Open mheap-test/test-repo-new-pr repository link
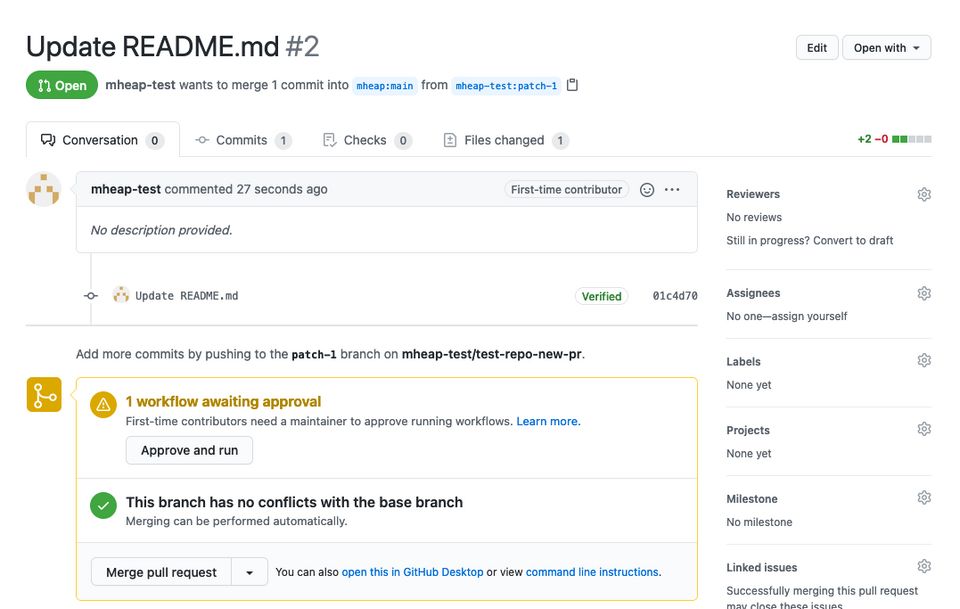 pos(492,354)
